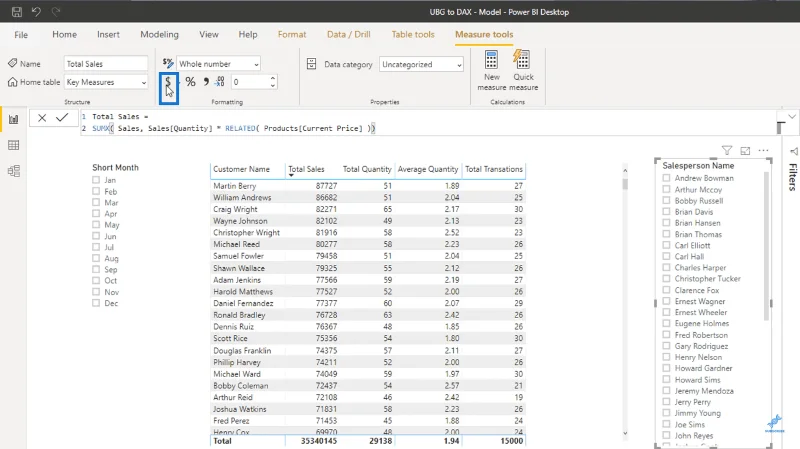Open the Uncategorized data category dropdown
Image resolution: width=800 pixels, height=449 pixels.
[x=421, y=64]
